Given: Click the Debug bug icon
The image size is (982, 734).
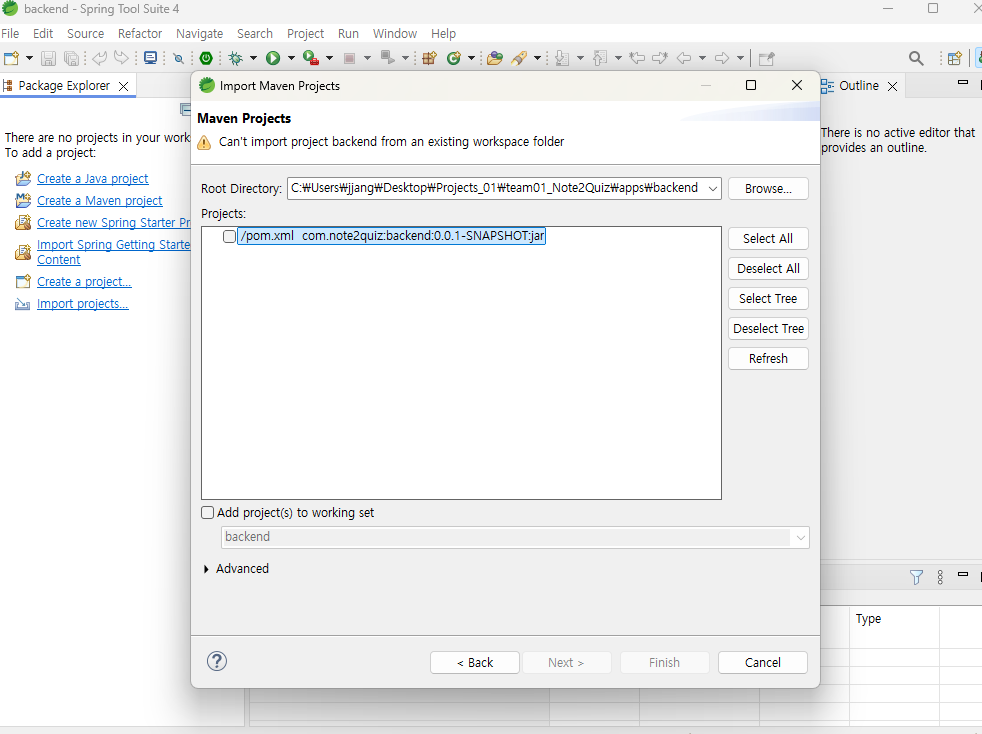Looking at the screenshot, I should 236,58.
